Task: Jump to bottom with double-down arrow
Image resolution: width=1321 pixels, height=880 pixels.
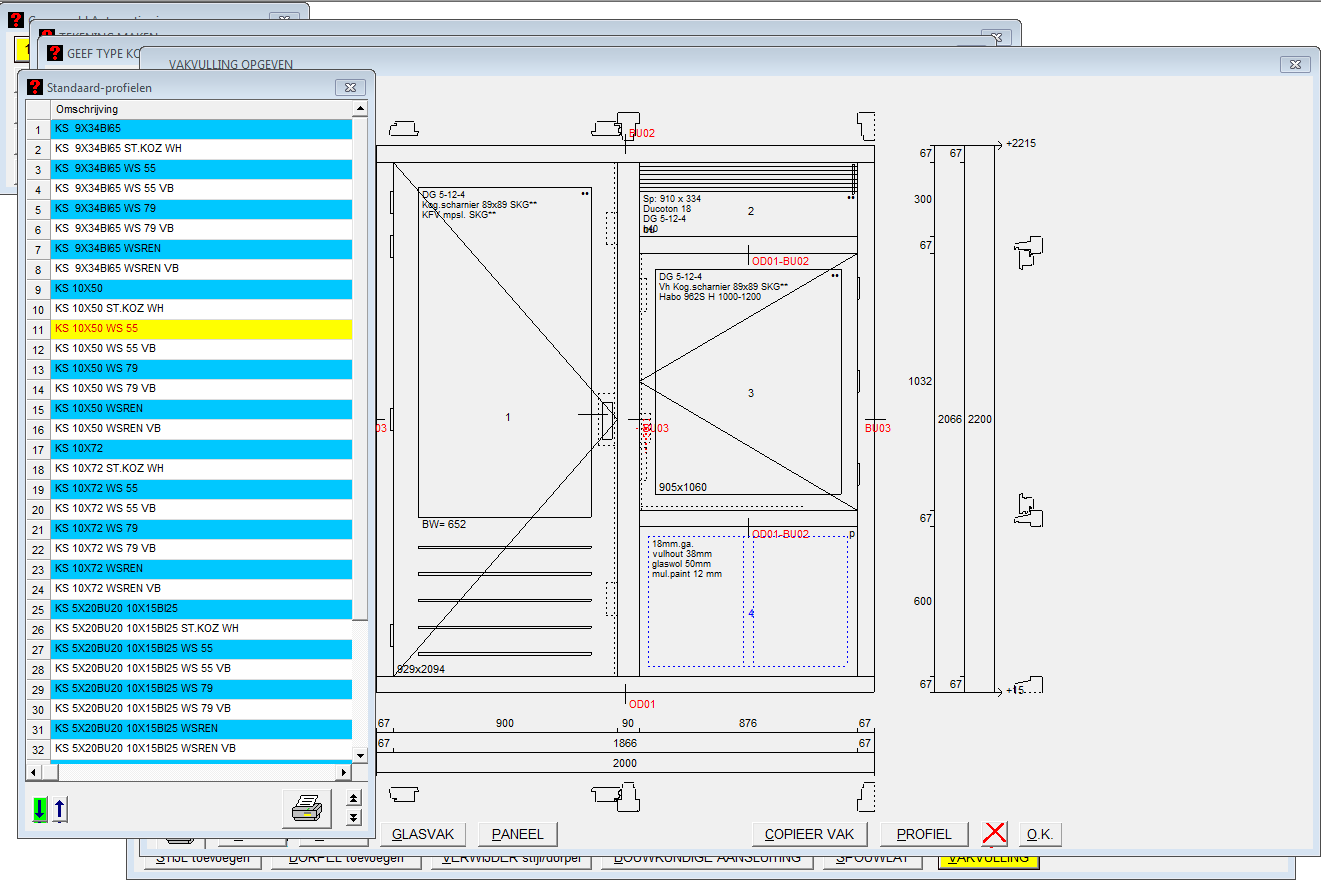Action: [353, 818]
